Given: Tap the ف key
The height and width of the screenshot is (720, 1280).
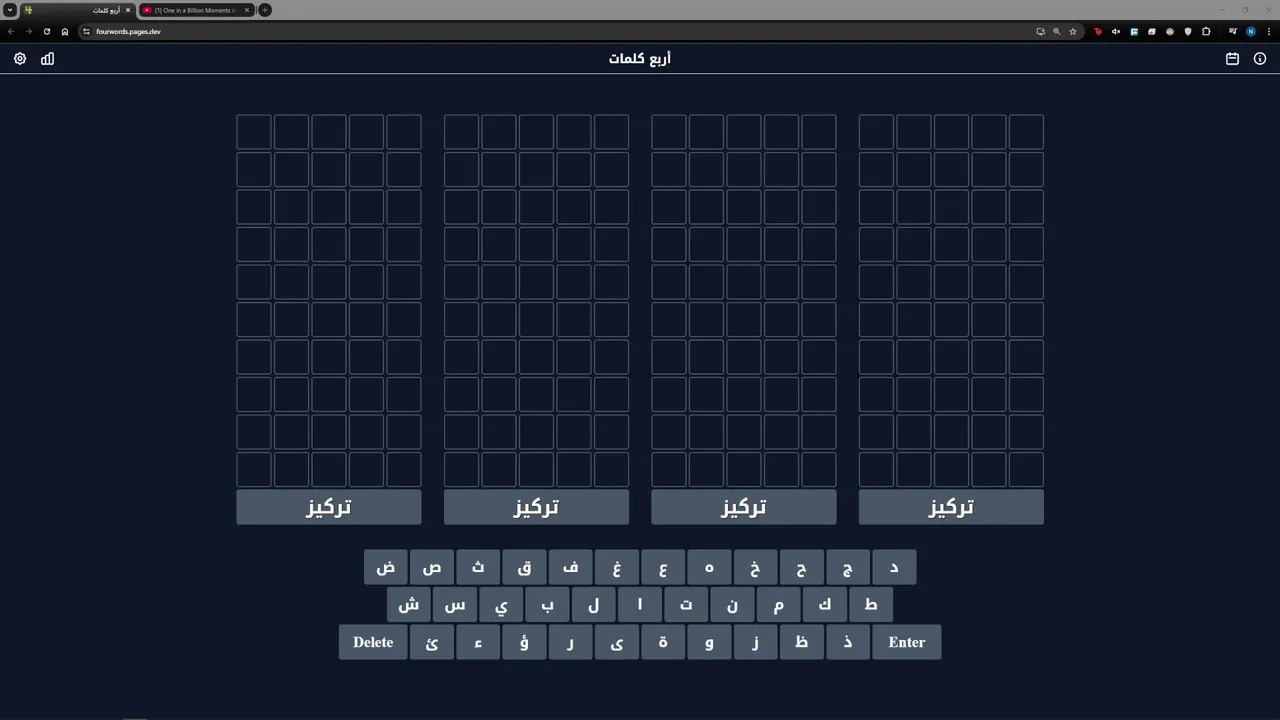Looking at the screenshot, I should (571, 567).
